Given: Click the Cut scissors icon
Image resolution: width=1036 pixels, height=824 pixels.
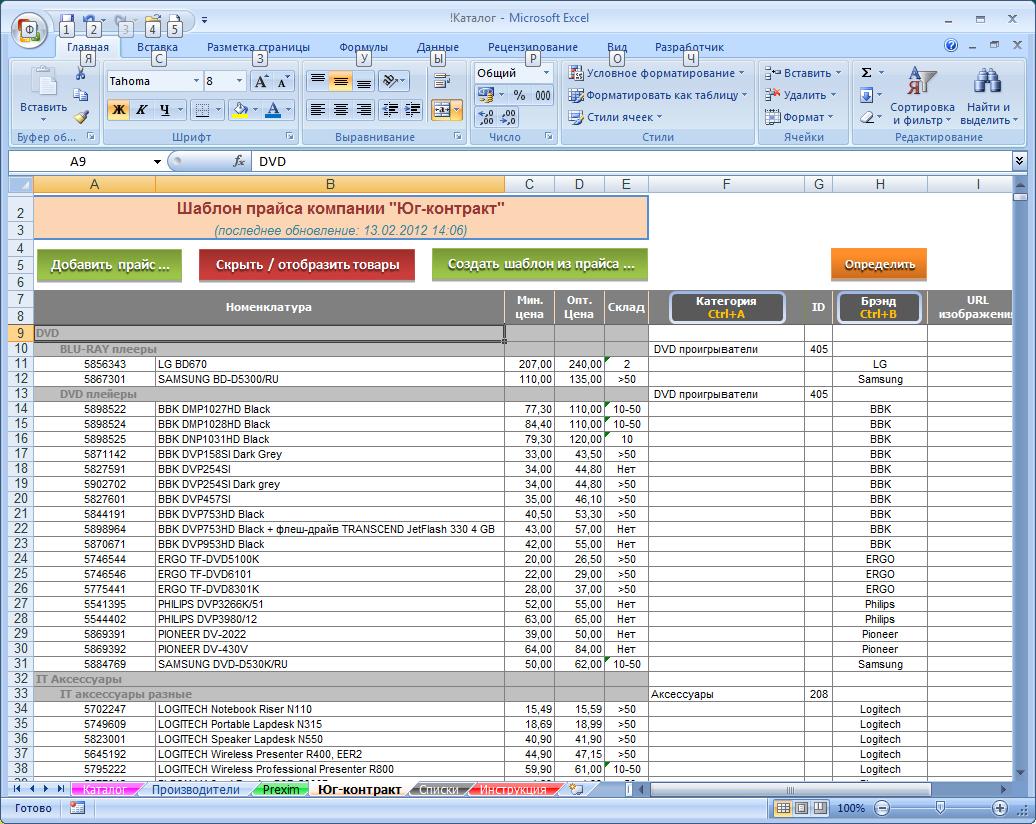Looking at the screenshot, I should [x=81, y=73].
